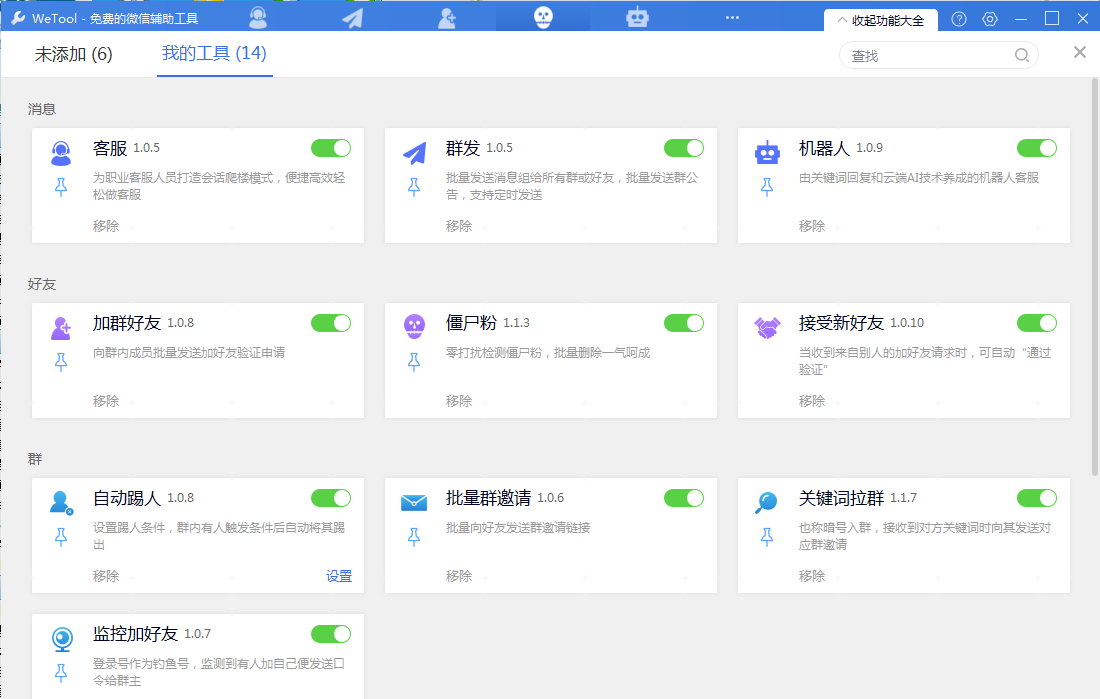Switch off the 自动踢人 toggle
Image resolution: width=1100 pixels, height=699 pixels.
tap(331, 498)
